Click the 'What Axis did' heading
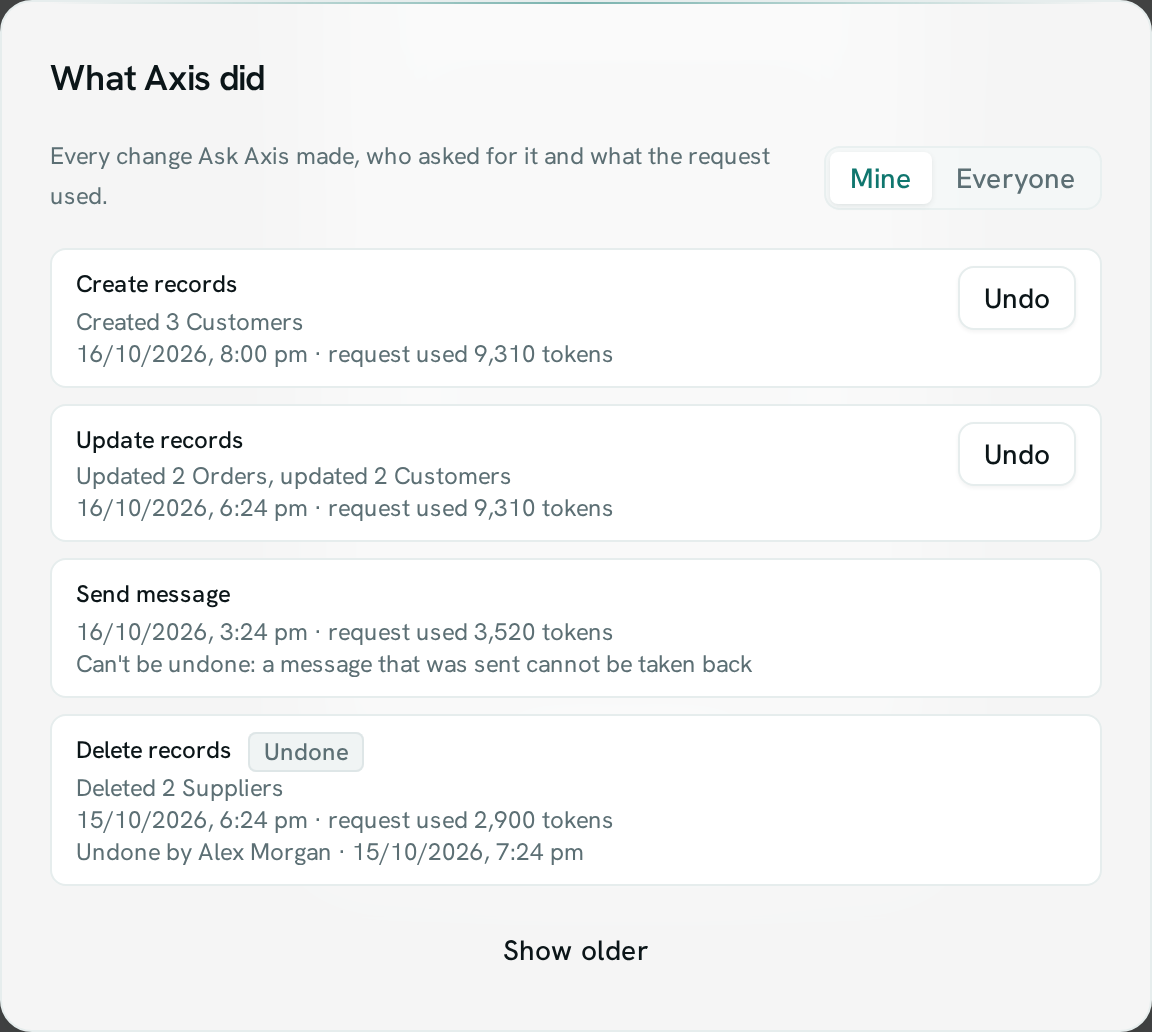The image size is (1152, 1032). (157, 78)
